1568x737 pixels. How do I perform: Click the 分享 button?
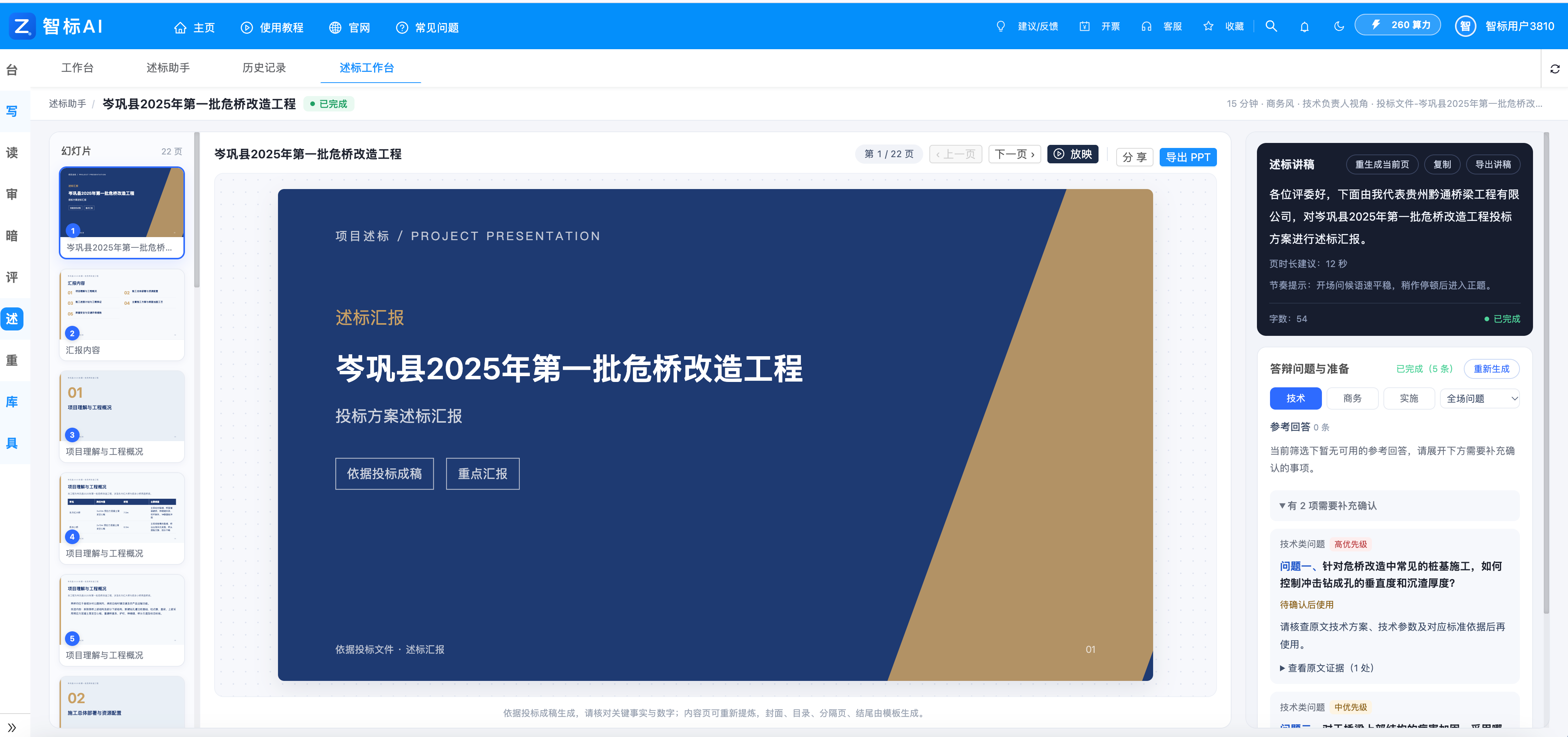click(1134, 157)
